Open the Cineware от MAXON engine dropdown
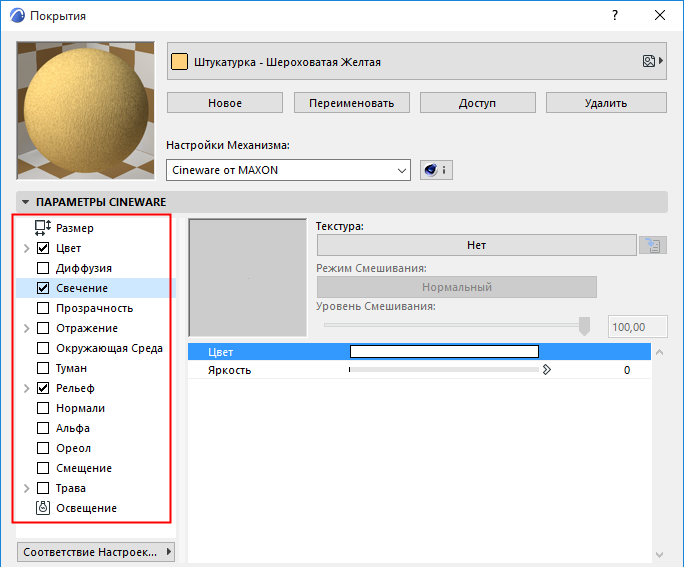Image resolution: width=684 pixels, height=567 pixels. 288,170
